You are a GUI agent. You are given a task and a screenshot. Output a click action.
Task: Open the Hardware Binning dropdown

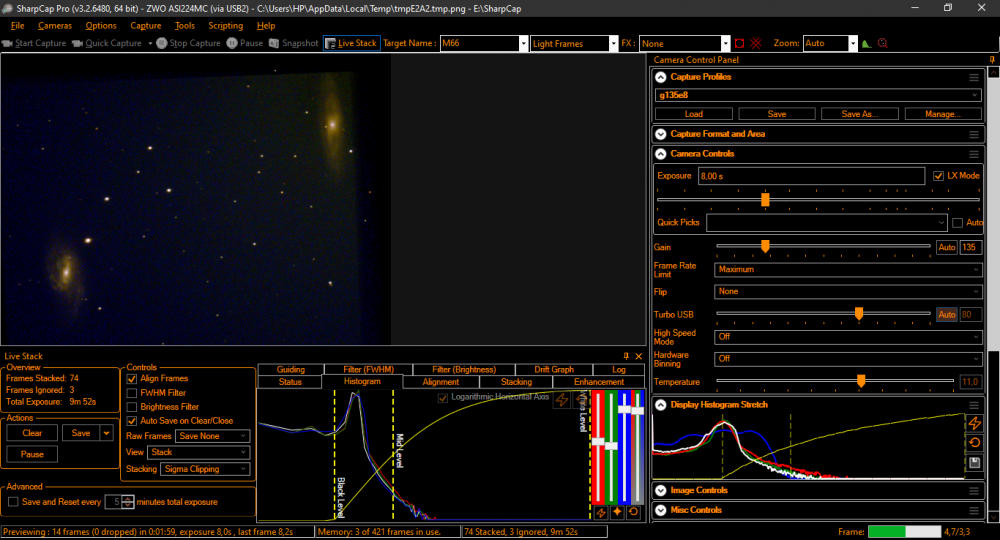pyautogui.click(x=848, y=359)
